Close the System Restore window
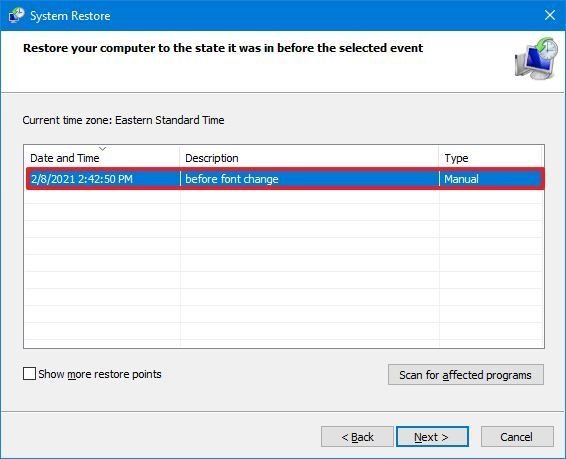The image size is (566, 459). tap(550, 15)
